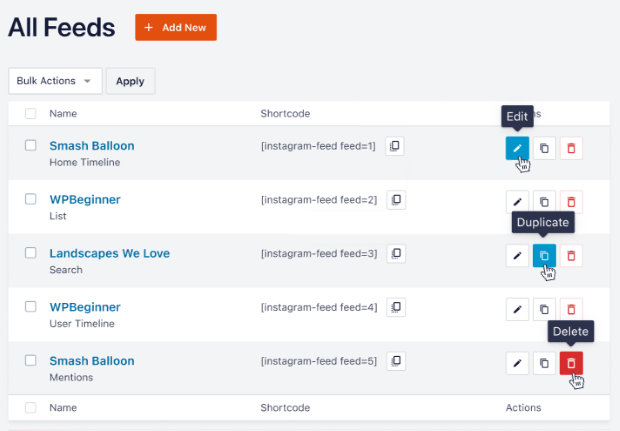The height and width of the screenshot is (431, 620).
Task: Delete the WPBeginner List feed
Action: click(571, 202)
